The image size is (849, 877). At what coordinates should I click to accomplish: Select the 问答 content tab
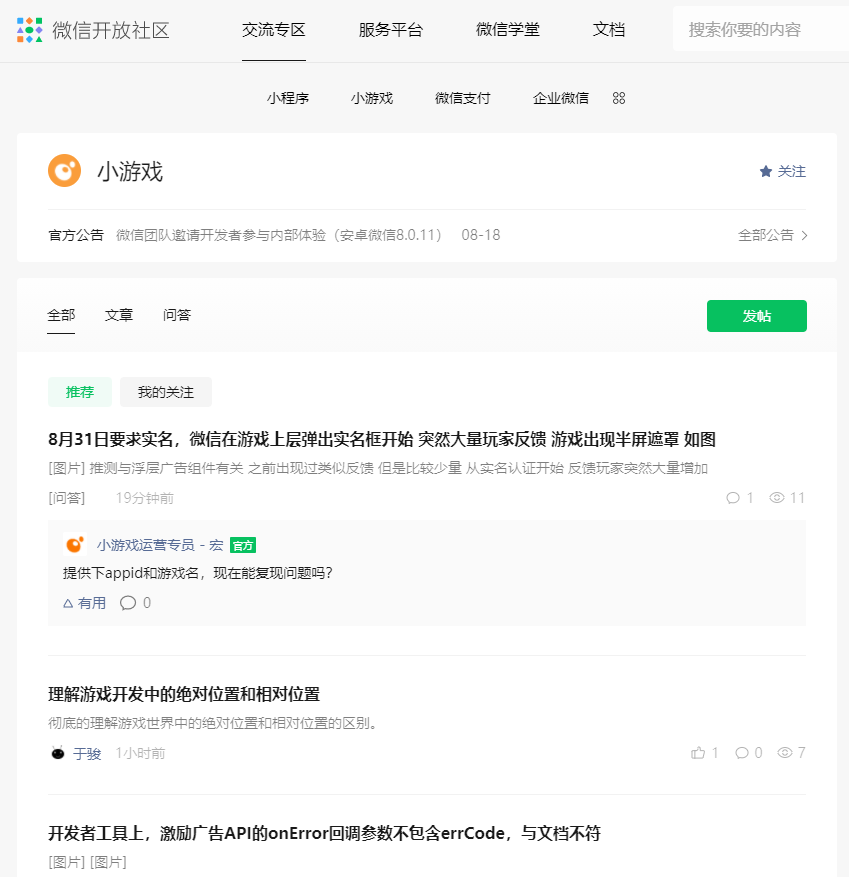tap(177, 315)
